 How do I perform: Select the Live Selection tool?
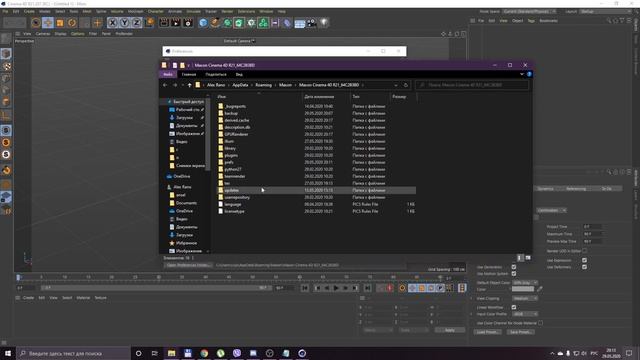coord(36,23)
